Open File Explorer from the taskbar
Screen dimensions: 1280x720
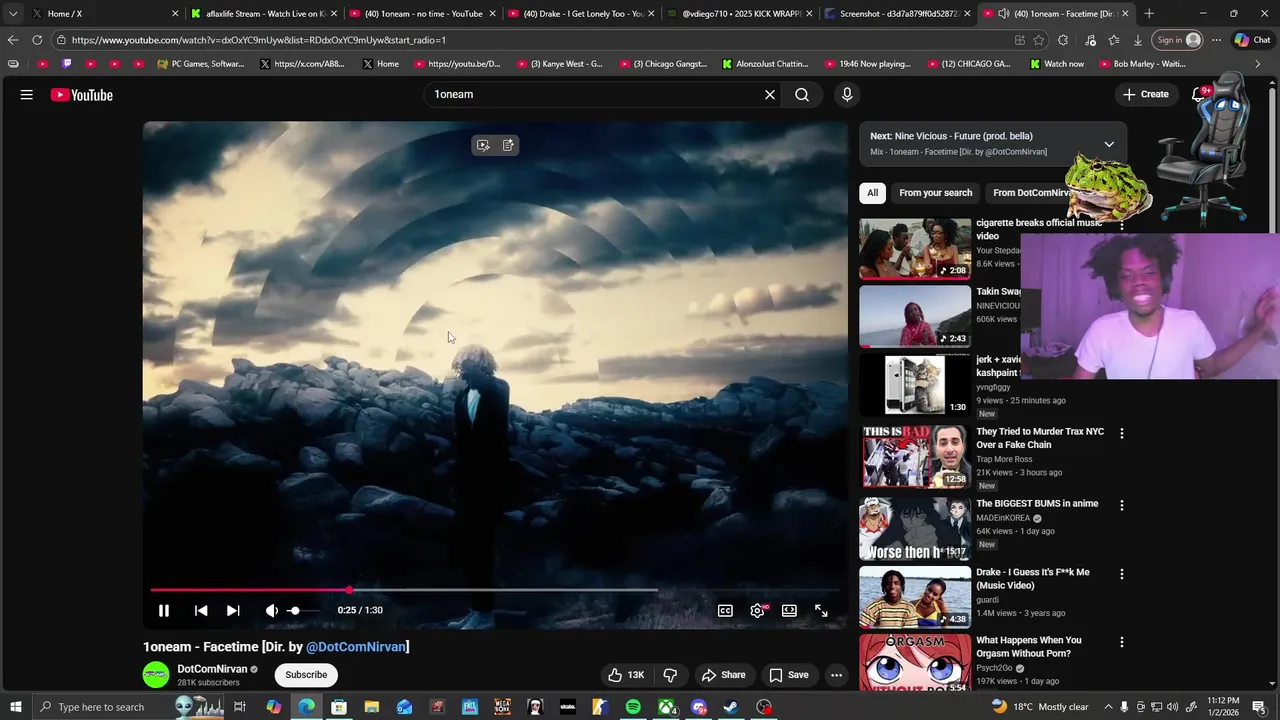point(372,707)
